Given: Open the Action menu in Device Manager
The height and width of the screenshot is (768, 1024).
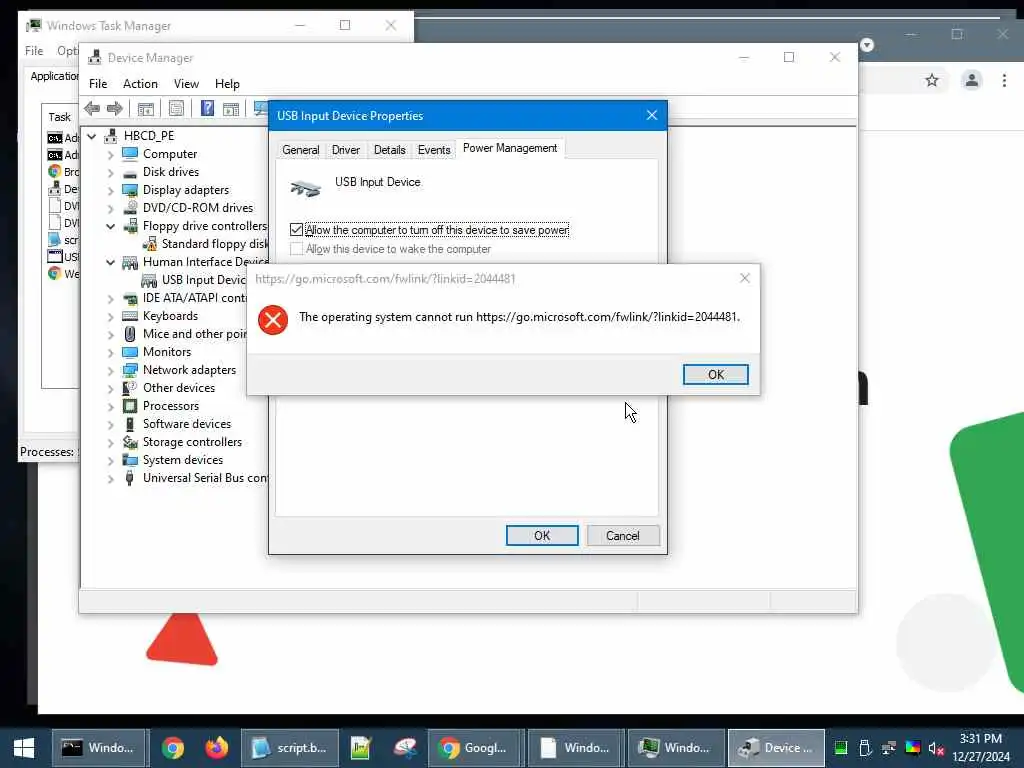Looking at the screenshot, I should coord(140,84).
